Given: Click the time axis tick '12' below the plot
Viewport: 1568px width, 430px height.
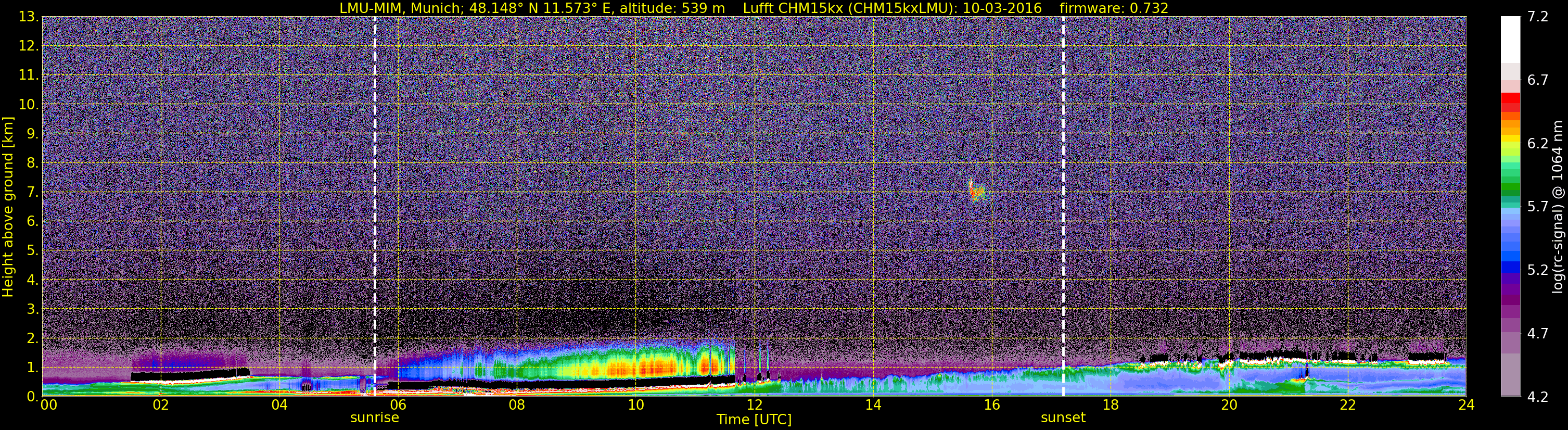Looking at the screenshot, I should point(754,405).
